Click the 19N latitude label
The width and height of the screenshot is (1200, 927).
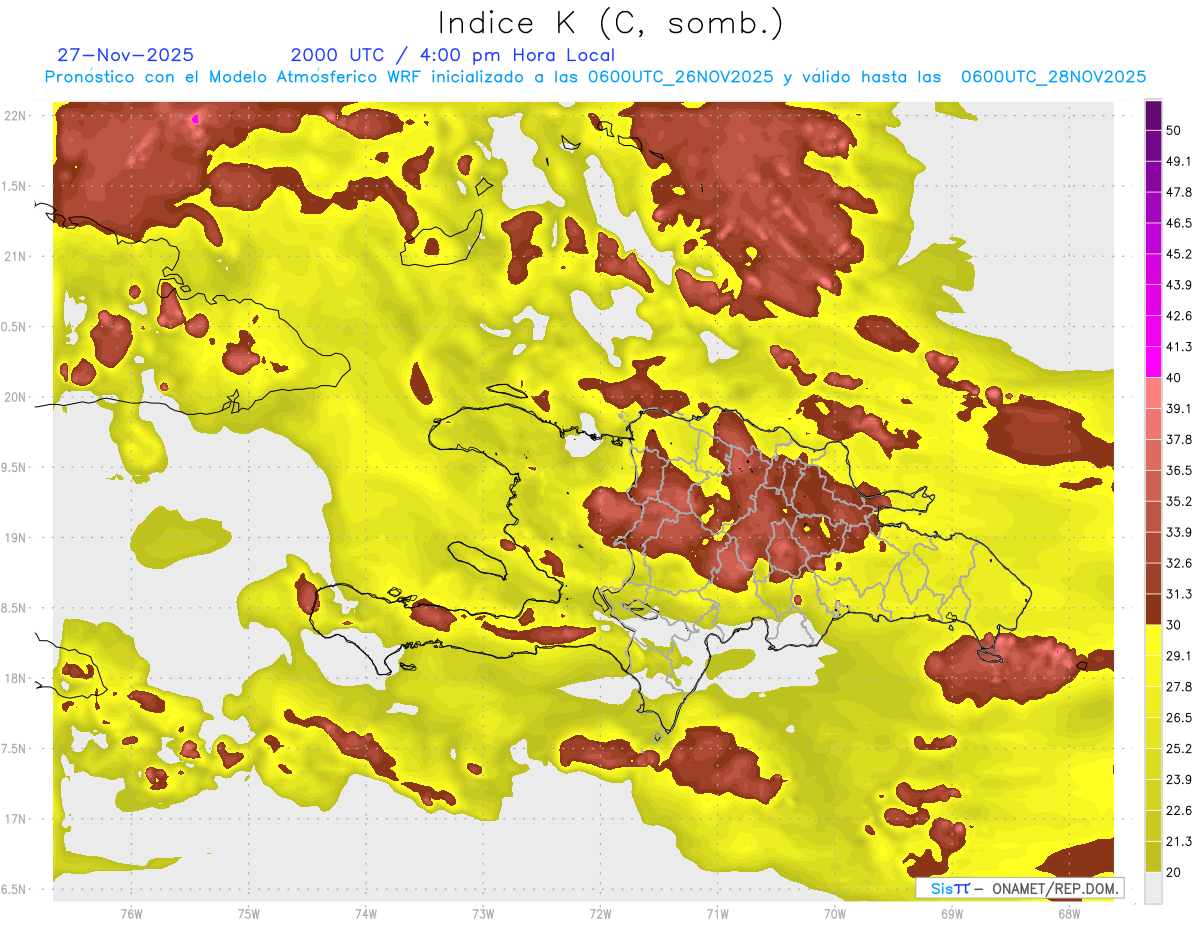(16, 538)
